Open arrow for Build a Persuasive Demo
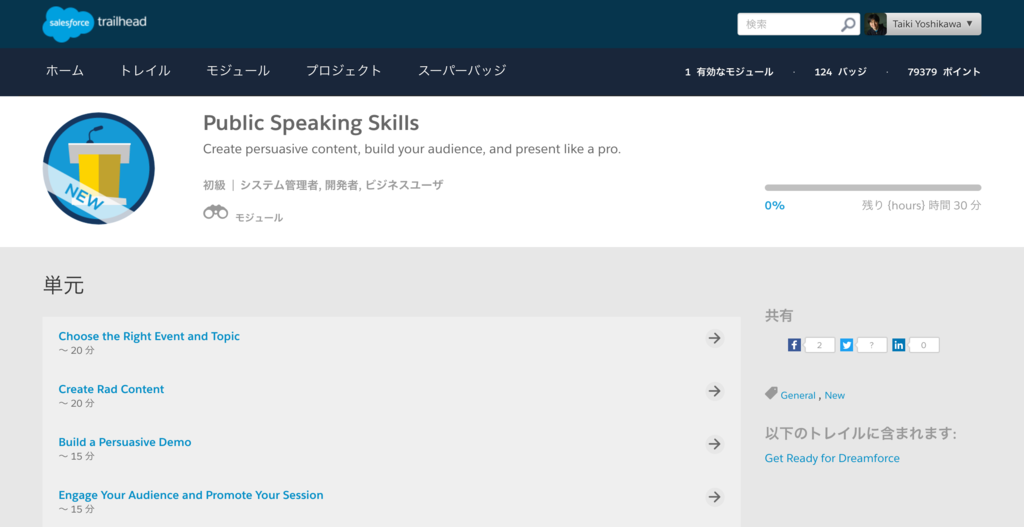 tap(715, 444)
